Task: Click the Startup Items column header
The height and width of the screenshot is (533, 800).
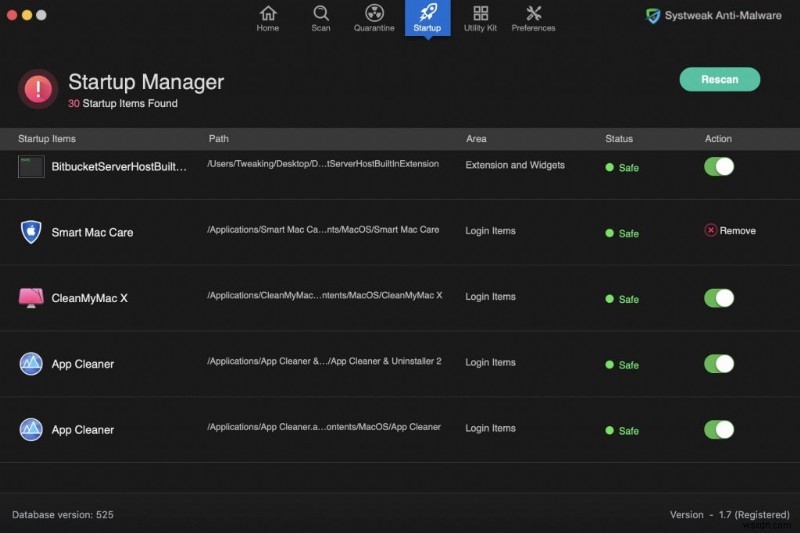Action: point(47,139)
